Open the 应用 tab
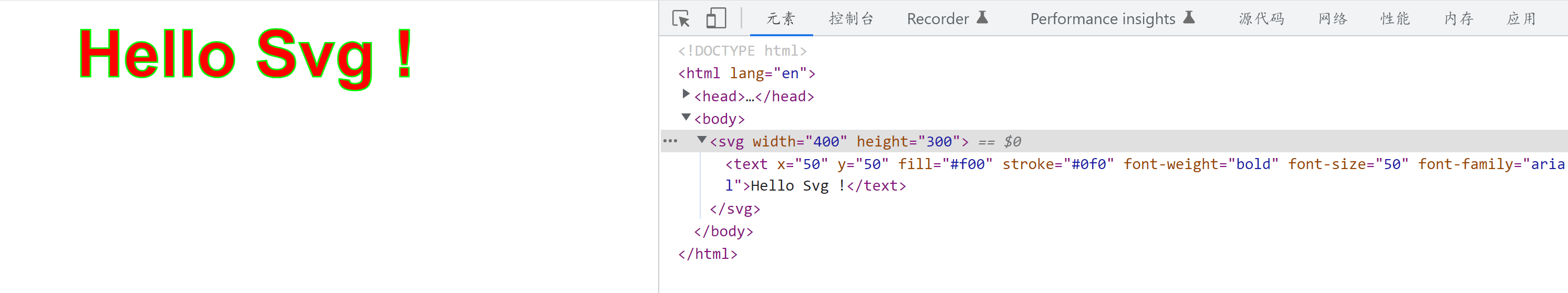 1521,19
